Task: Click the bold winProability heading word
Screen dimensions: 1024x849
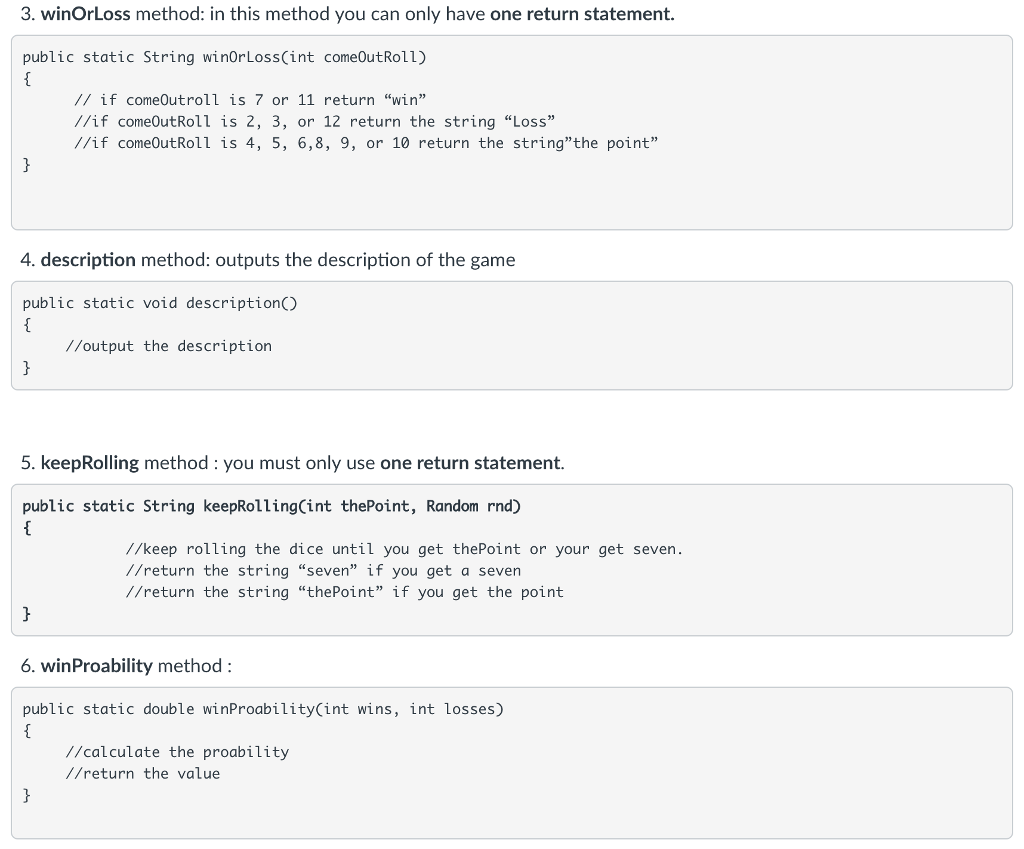Action: (x=97, y=666)
